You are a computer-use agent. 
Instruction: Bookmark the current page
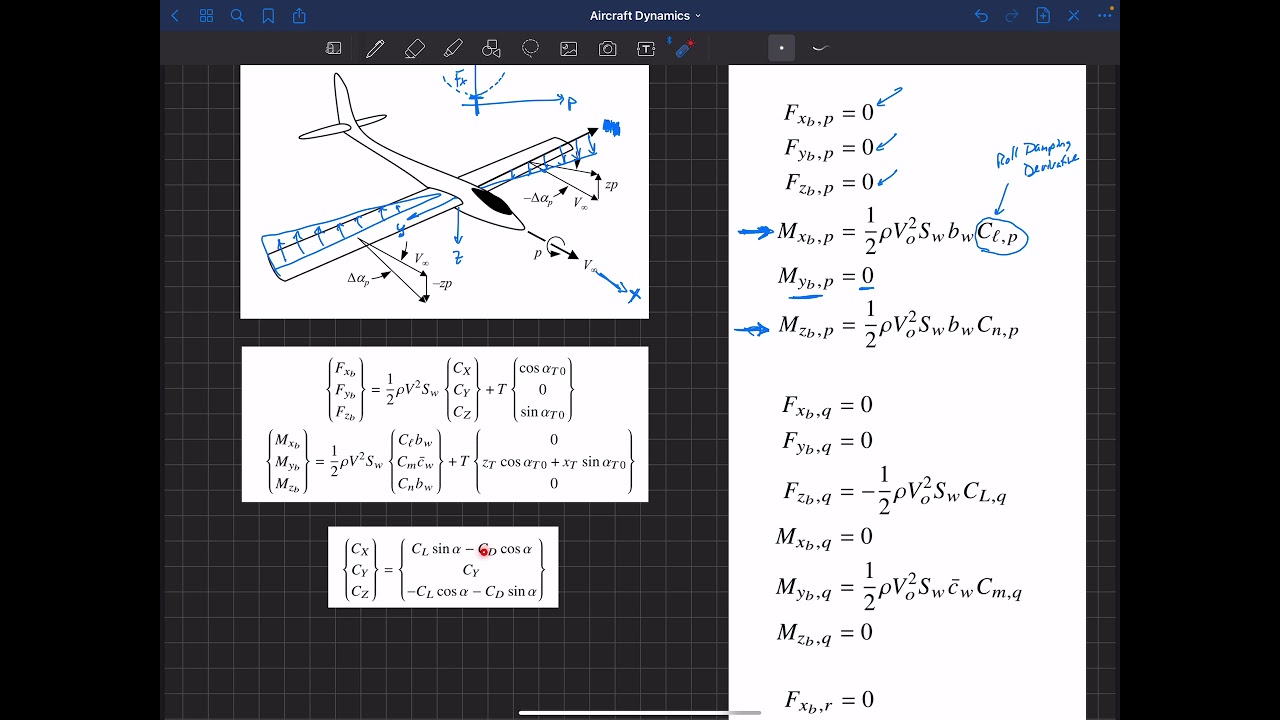pos(268,16)
